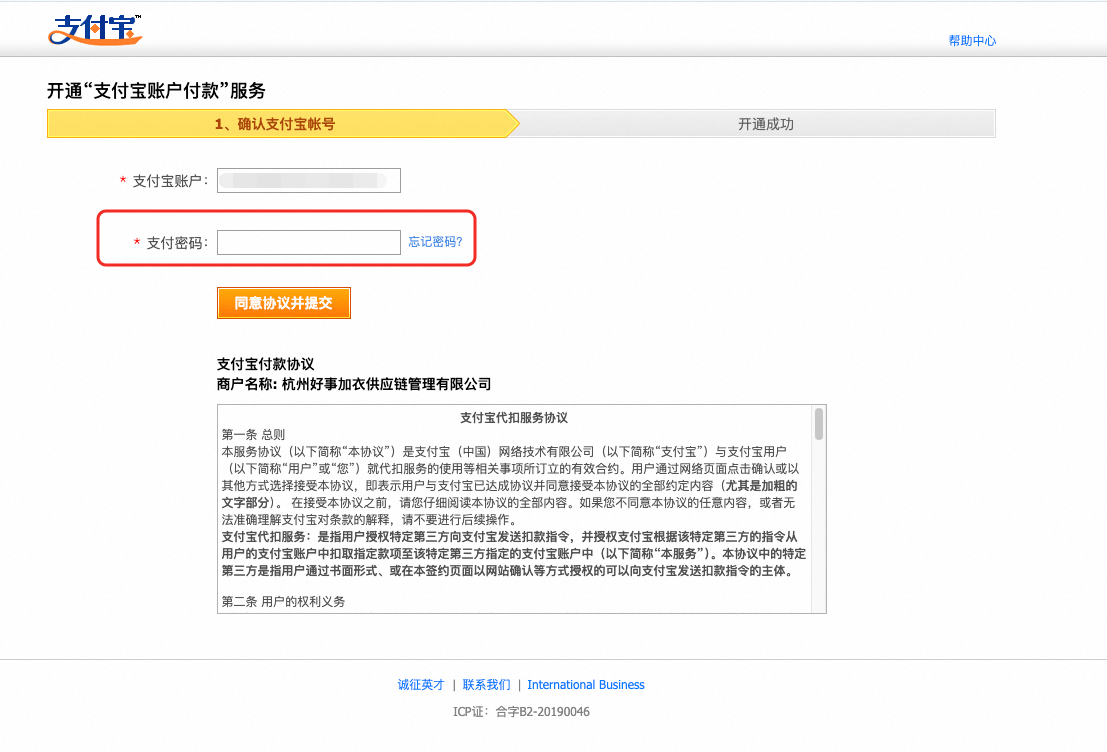Screen dimensions: 1107x752
Task: Click the 第二条 用户的权利义务 line
Action: (x=283, y=602)
